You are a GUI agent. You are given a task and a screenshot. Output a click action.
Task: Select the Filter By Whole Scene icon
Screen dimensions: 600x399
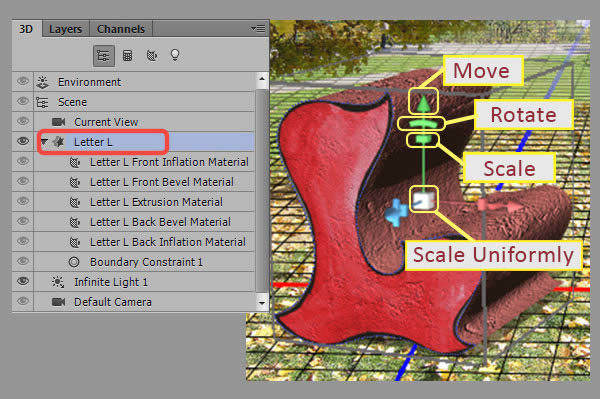point(104,56)
